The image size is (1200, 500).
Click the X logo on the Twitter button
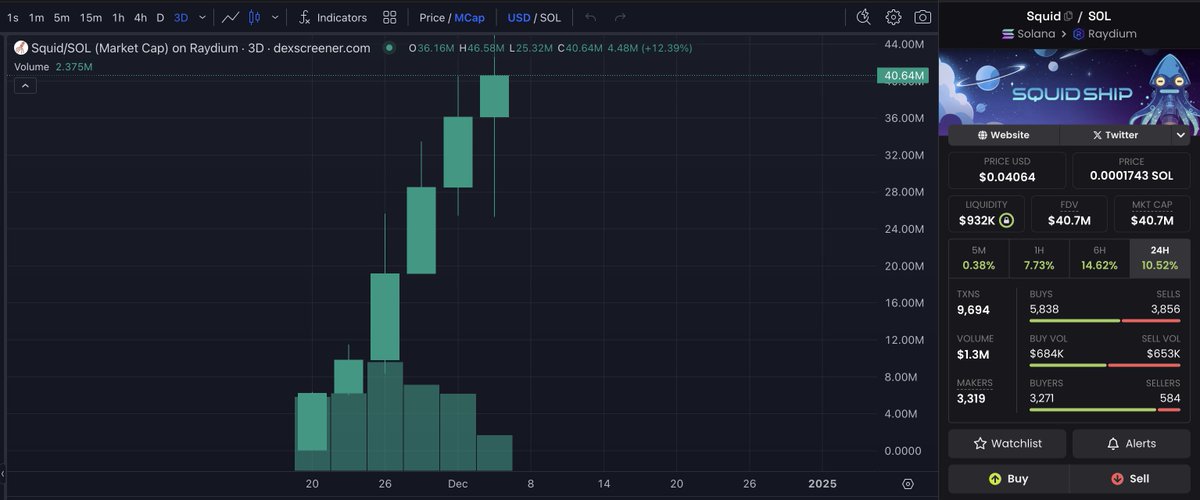point(1097,135)
